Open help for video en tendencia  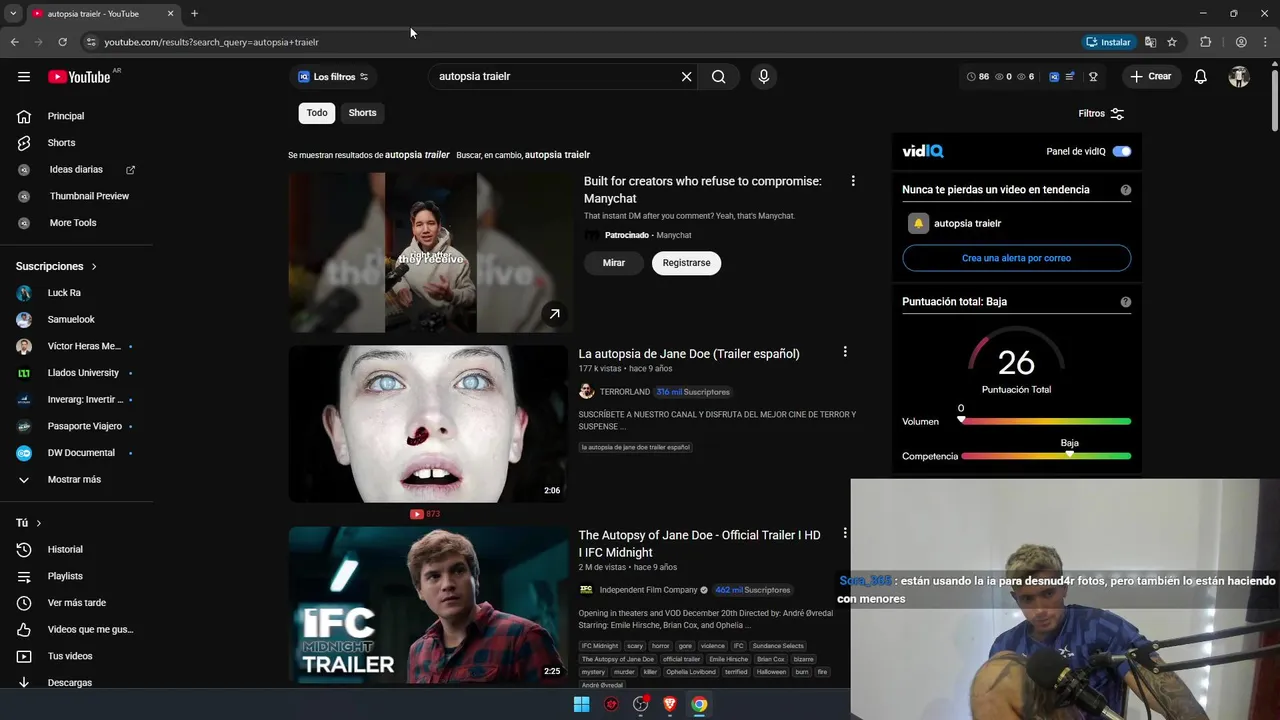click(1126, 190)
